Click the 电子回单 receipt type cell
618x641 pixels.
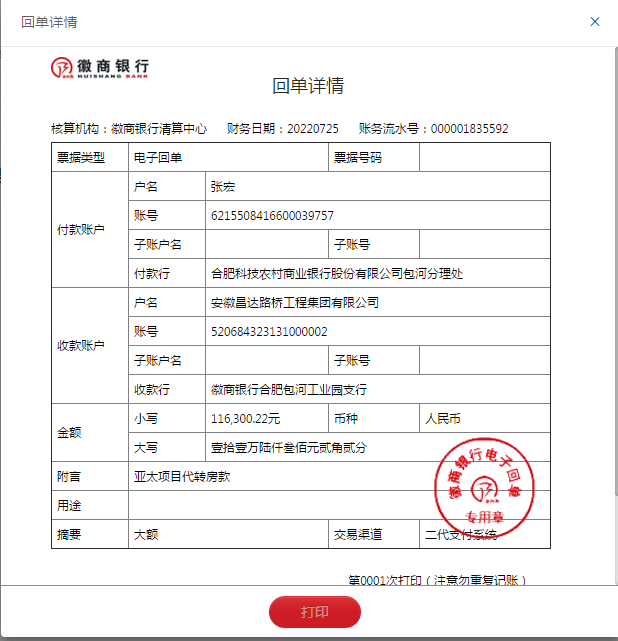(158, 158)
